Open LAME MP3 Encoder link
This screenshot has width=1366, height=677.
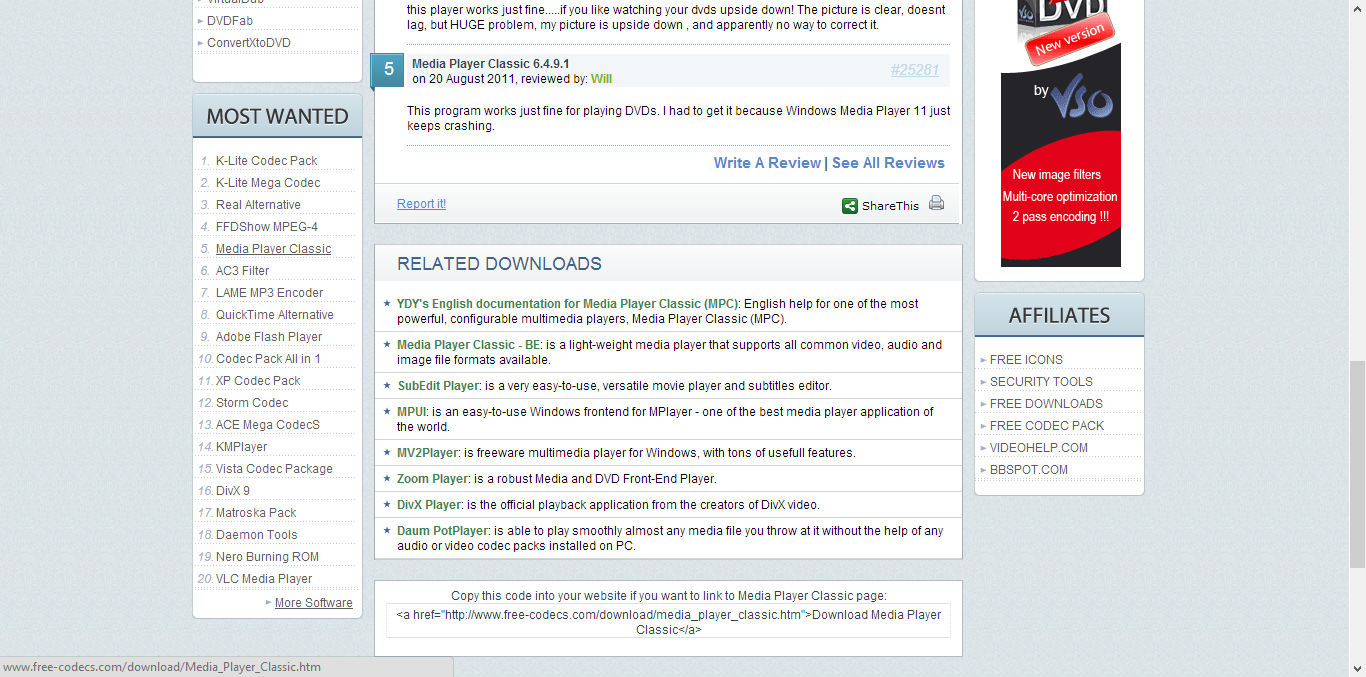pyautogui.click(x=269, y=293)
